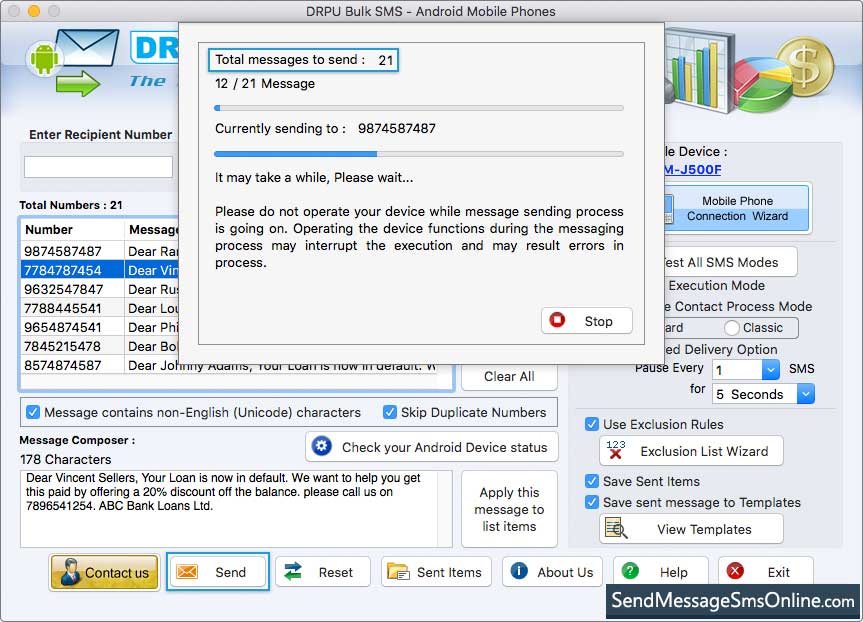
Task: Click the gold dollar coin graphic
Action: (805, 68)
